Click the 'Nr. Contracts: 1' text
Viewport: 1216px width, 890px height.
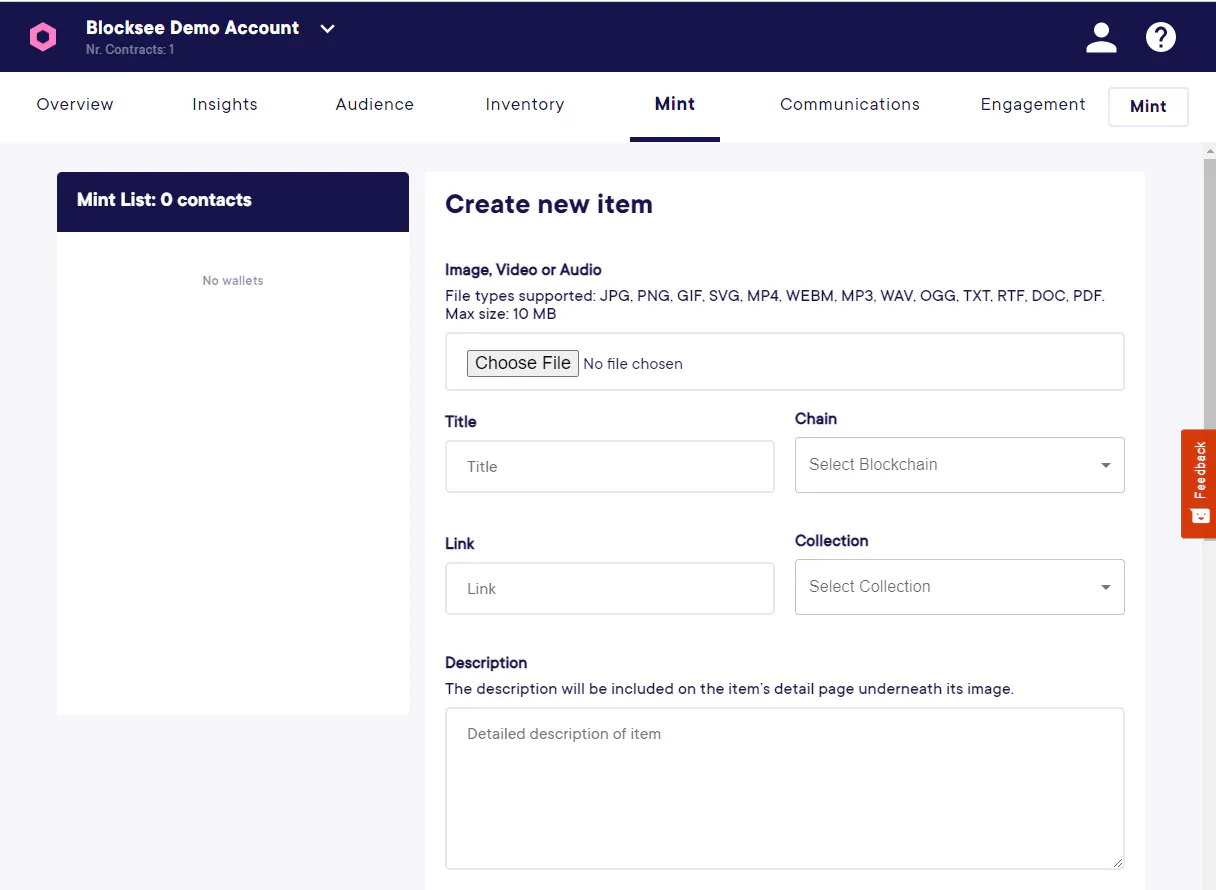click(x=130, y=50)
